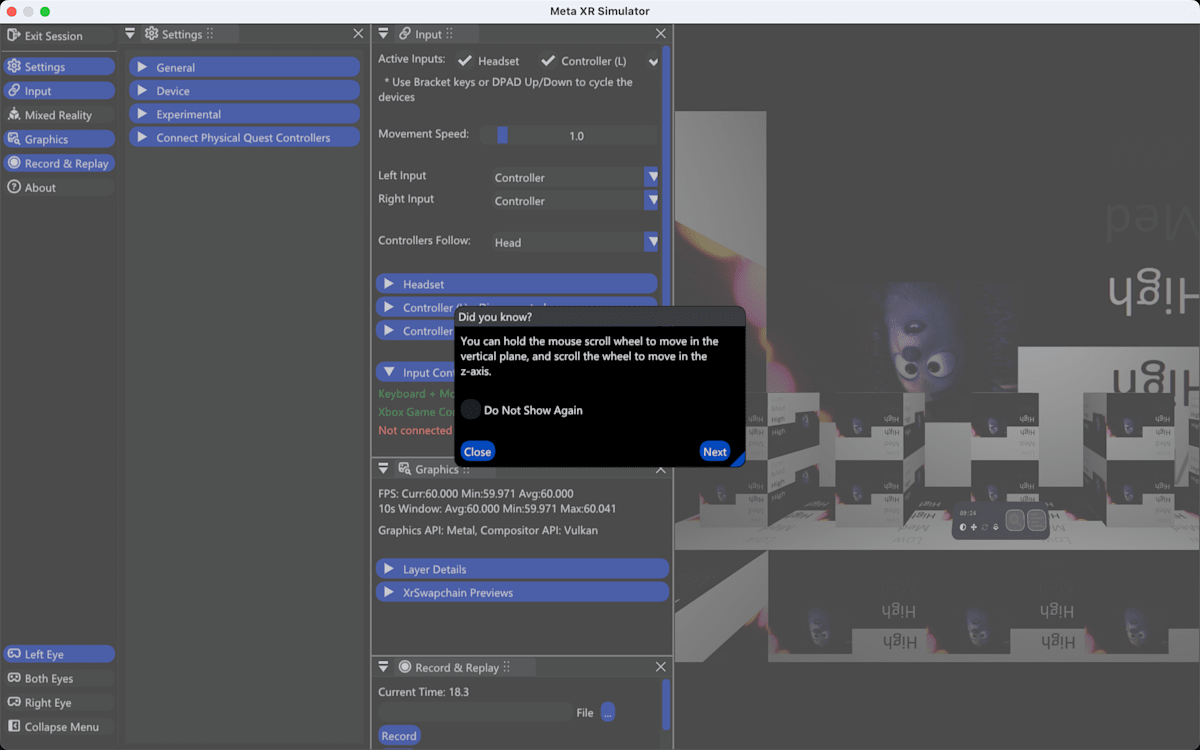The height and width of the screenshot is (750, 1200).
Task: Click the Exit Session icon in the sidebar
Action: (14, 35)
